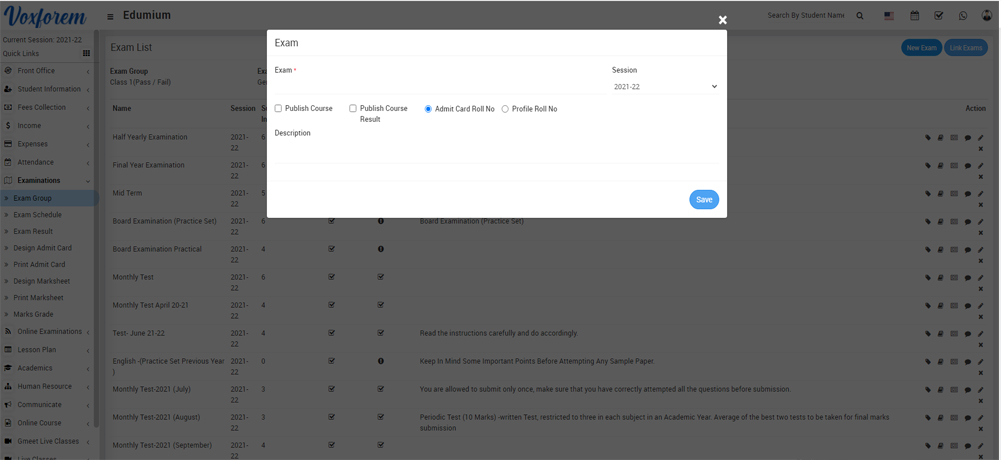Click the search magnifier icon in header
Viewport: 1001px width, 460px height.
[860, 16]
